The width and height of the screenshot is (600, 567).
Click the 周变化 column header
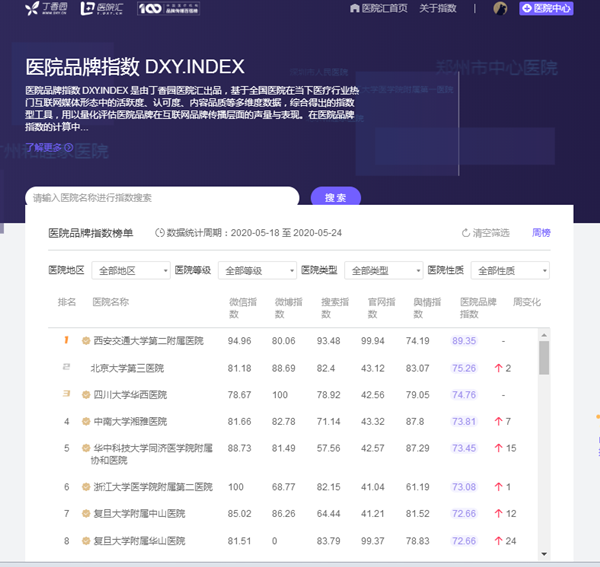[x=527, y=302]
